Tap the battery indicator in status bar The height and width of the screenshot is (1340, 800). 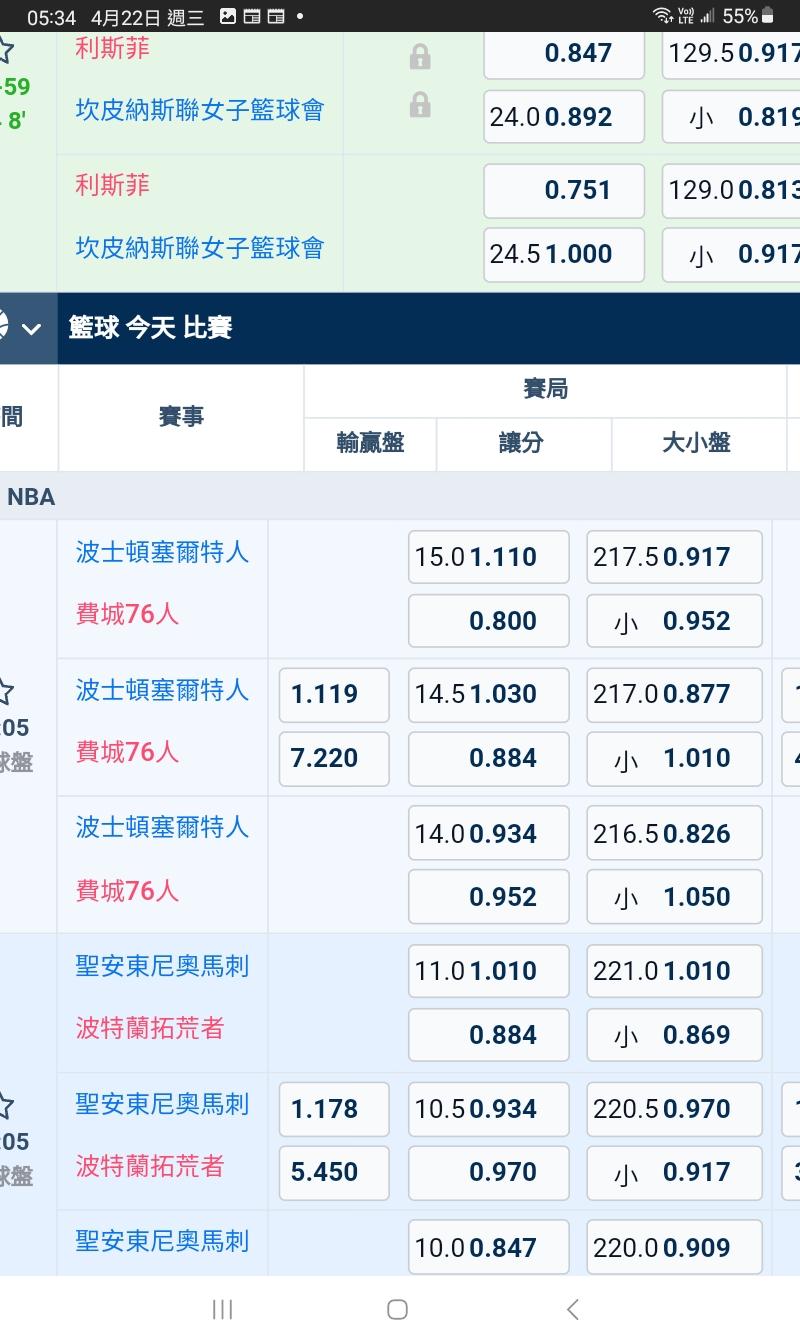coord(768,16)
